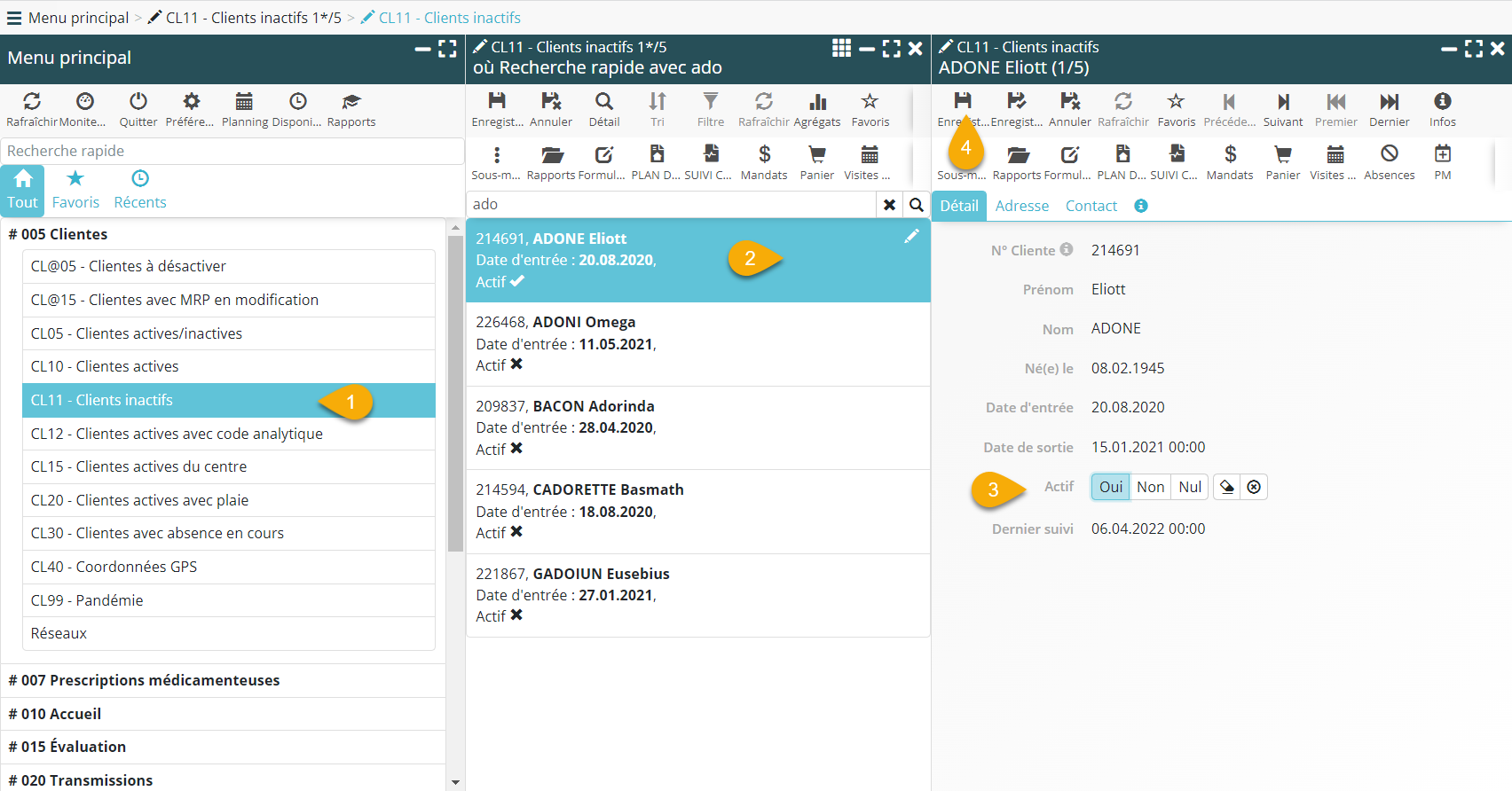Switch to the Favoris tab in main menu
Viewport: 1512px width, 791px height.
coord(75,190)
